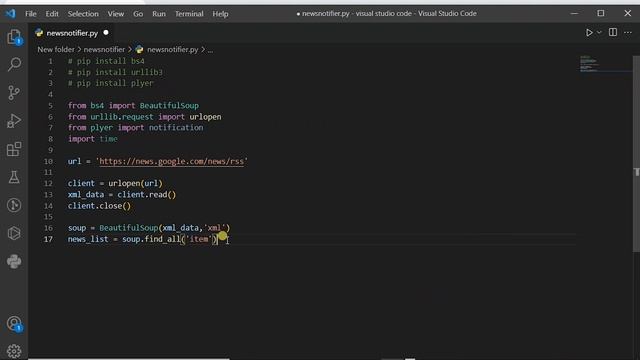The width and height of the screenshot is (640, 360).
Task: Open the Help menu
Action: [x=220, y=14]
